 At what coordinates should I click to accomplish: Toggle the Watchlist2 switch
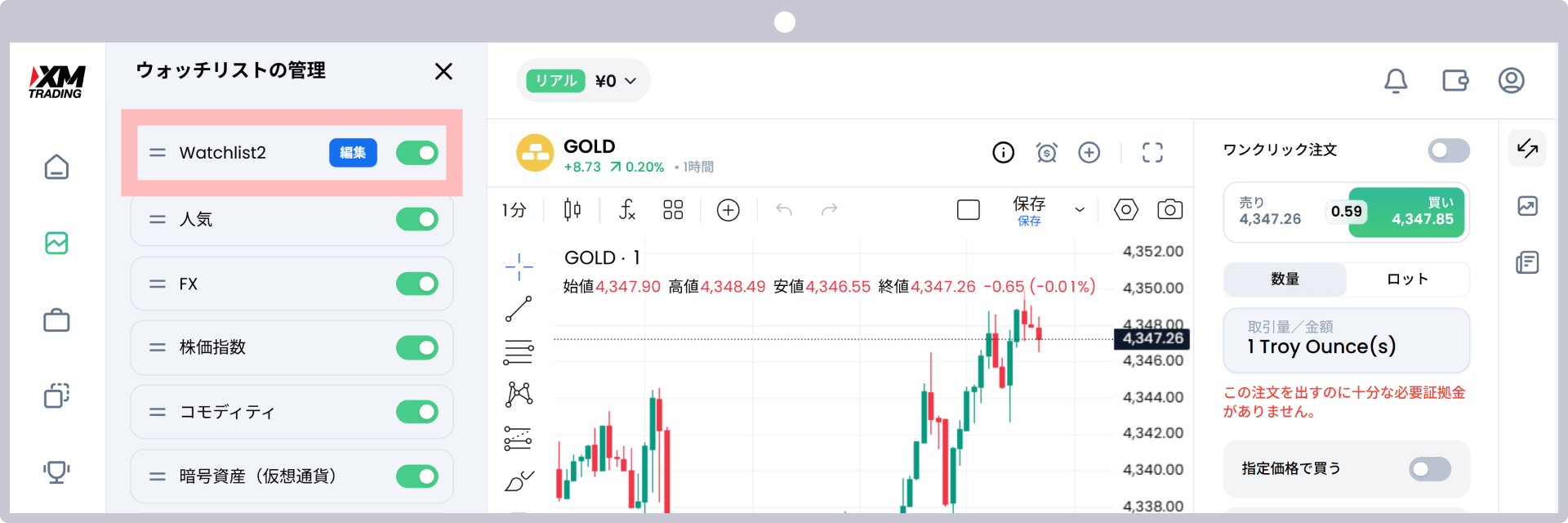417,153
